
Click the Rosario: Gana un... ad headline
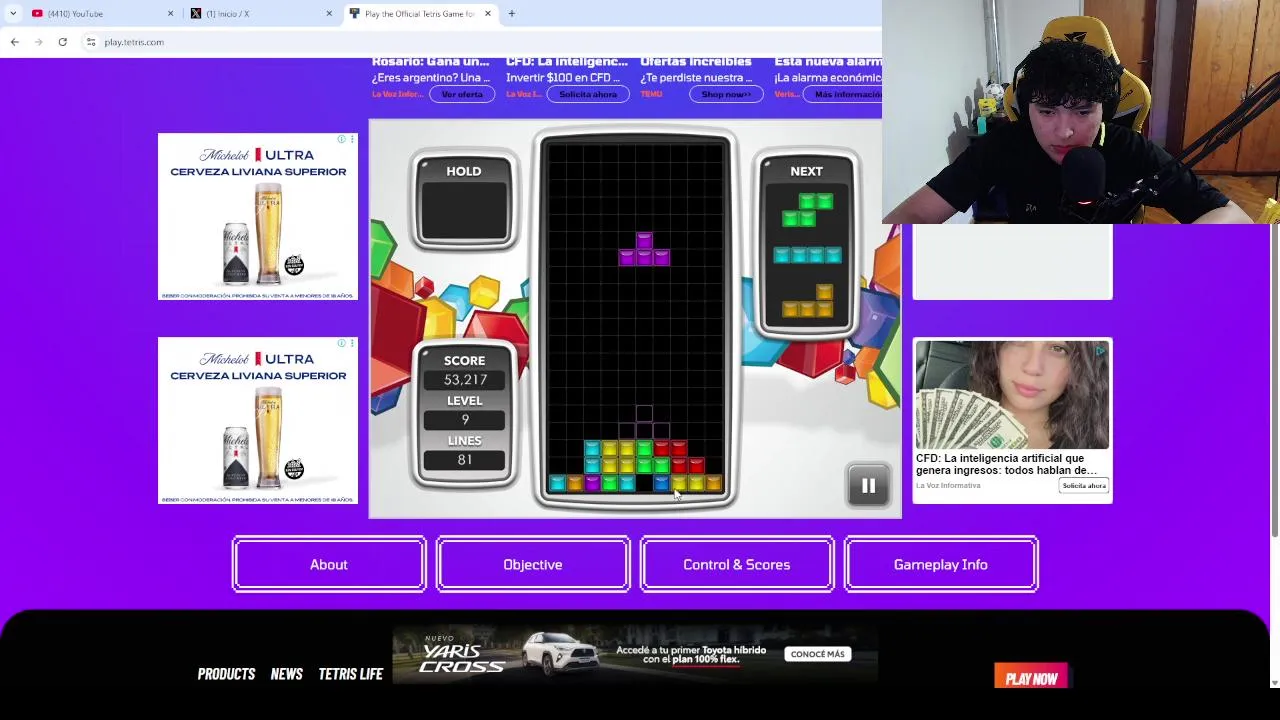point(430,62)
